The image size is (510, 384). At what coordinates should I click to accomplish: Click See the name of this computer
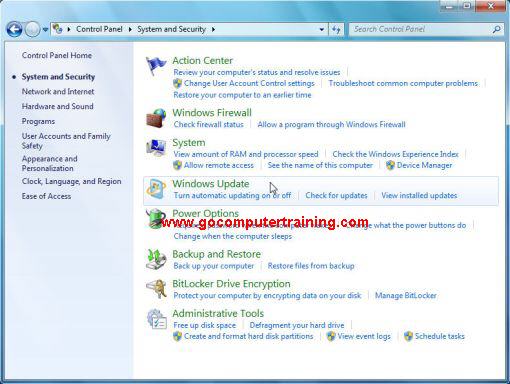(x=320, y=165)
